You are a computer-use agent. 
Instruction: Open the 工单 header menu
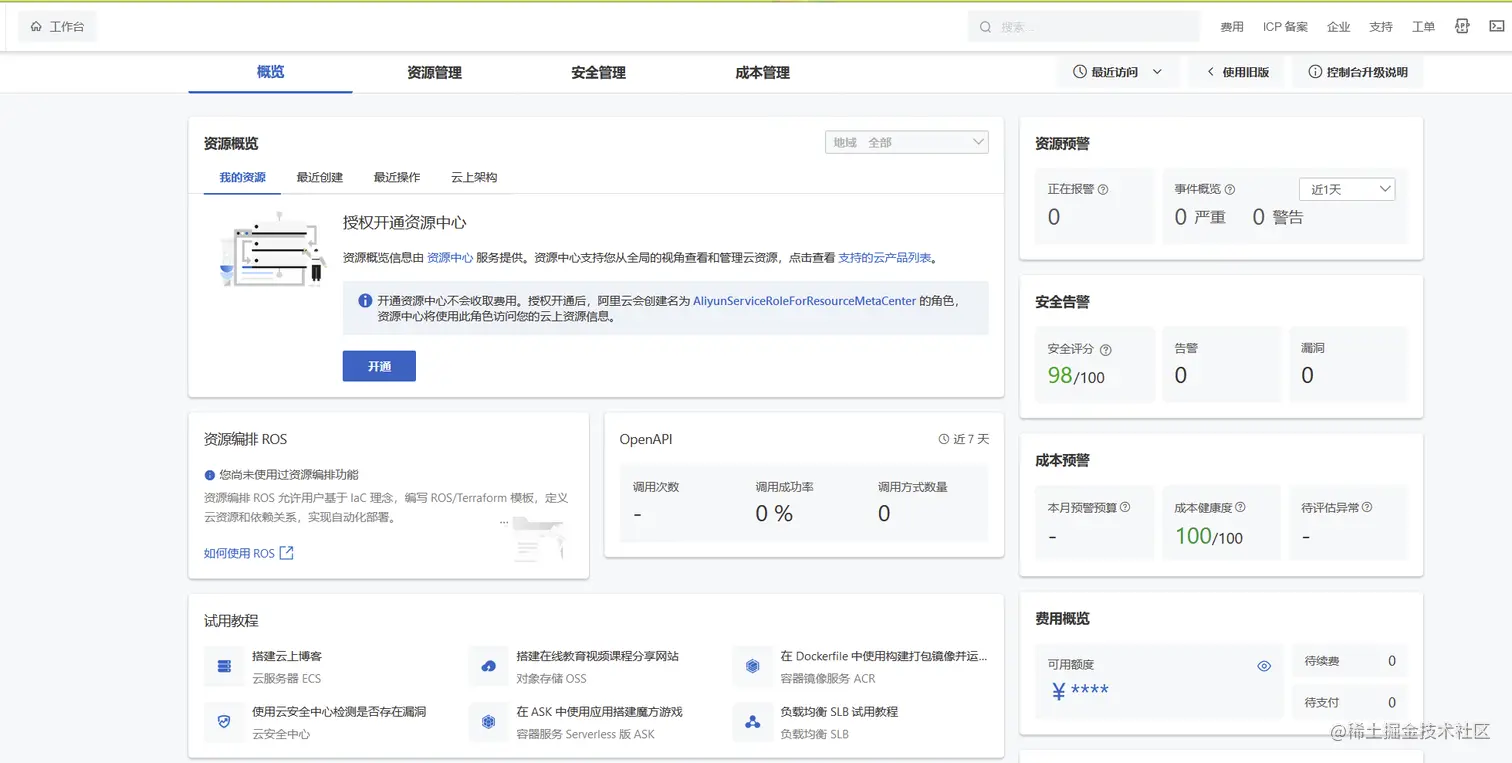coord(1423,27)
